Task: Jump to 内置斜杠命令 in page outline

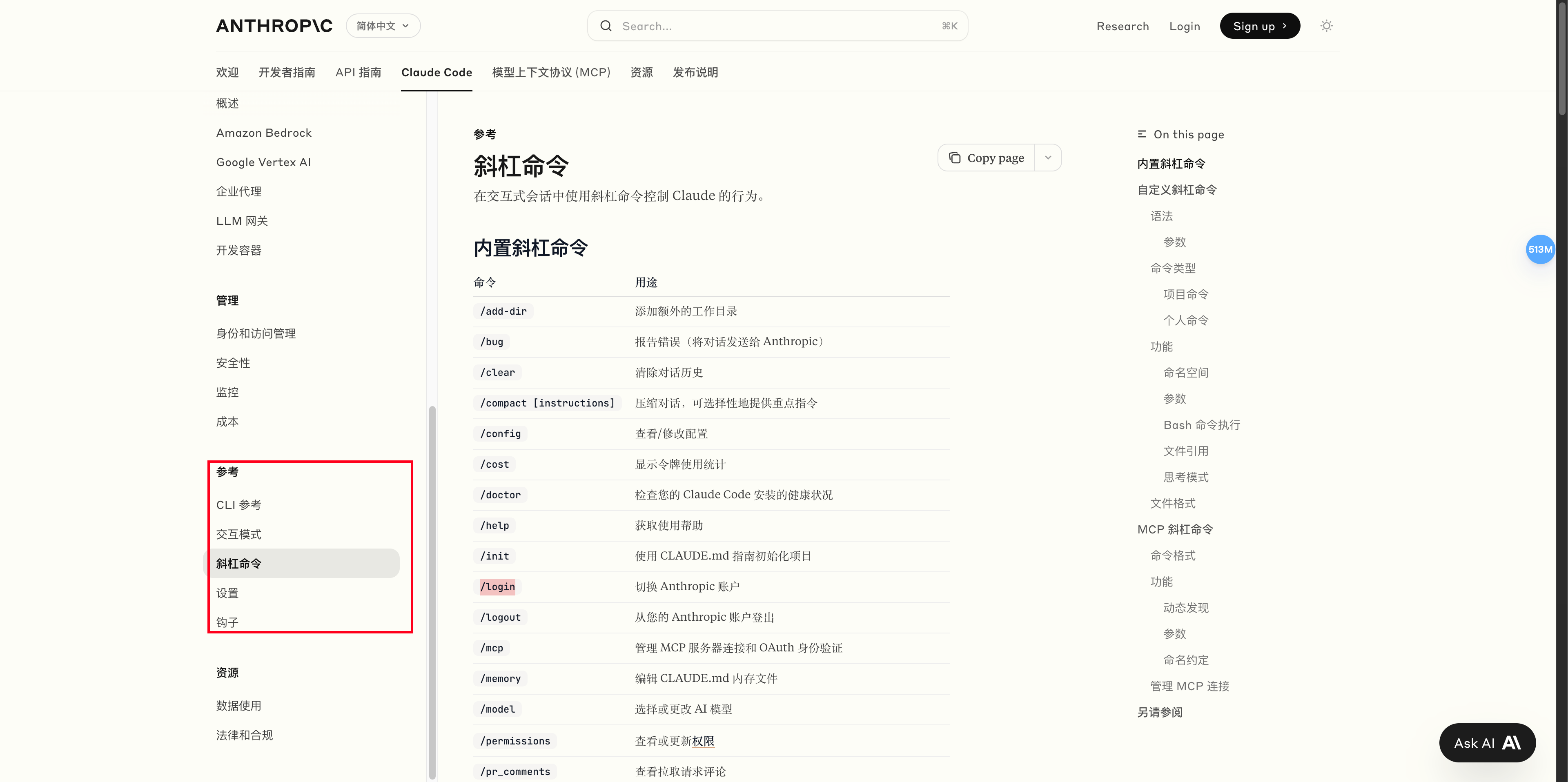Action: pos(1171,164)
